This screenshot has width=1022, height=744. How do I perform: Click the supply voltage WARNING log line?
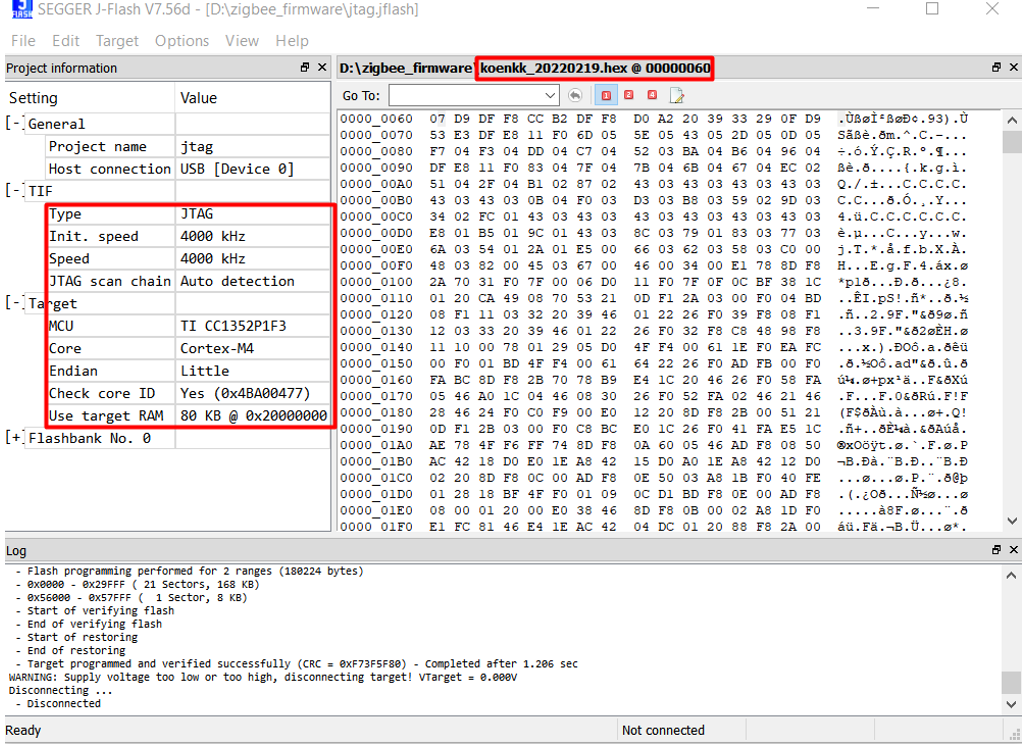(263, 677)
